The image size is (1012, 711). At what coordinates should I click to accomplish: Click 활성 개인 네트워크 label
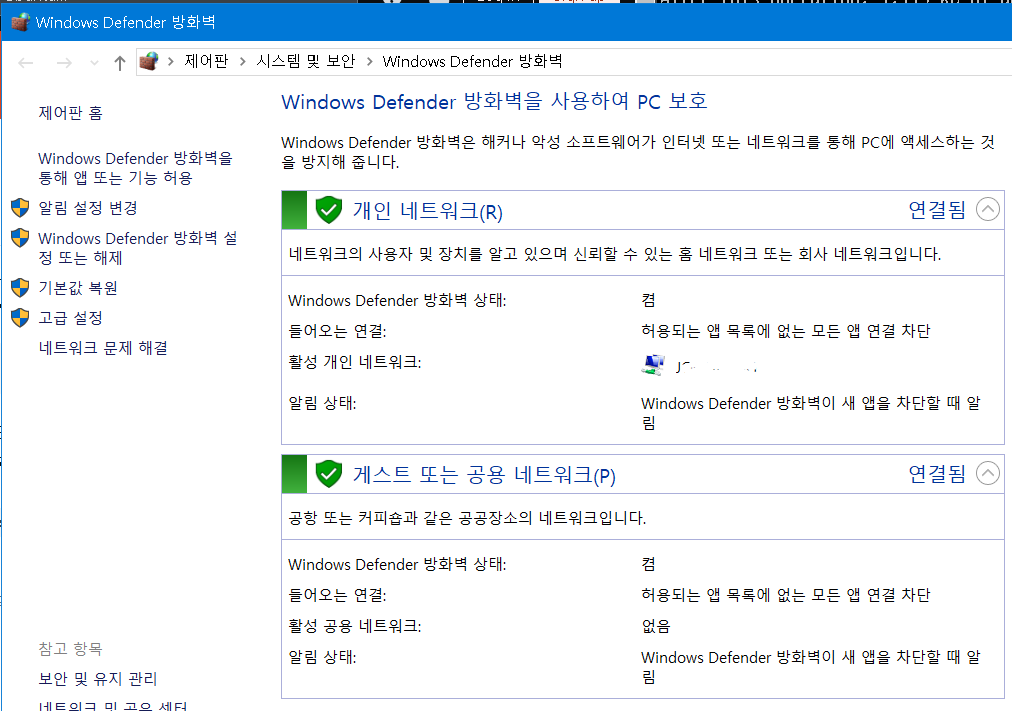pos(354,362)
